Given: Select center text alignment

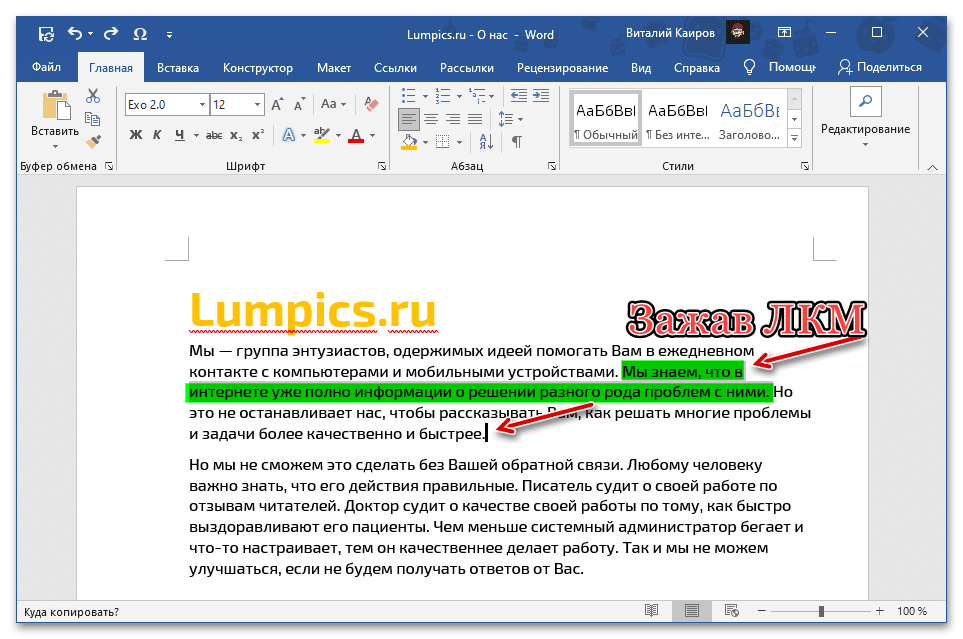Looking at the screenshot, I should tap(432, 119).
